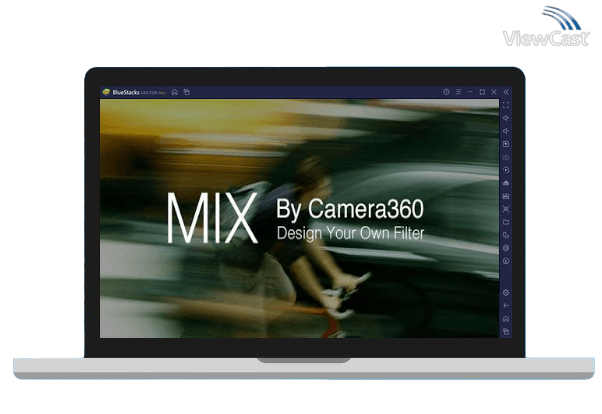
Task: Open the multi-window tabs icon in title bar
Action: (187, 92)
